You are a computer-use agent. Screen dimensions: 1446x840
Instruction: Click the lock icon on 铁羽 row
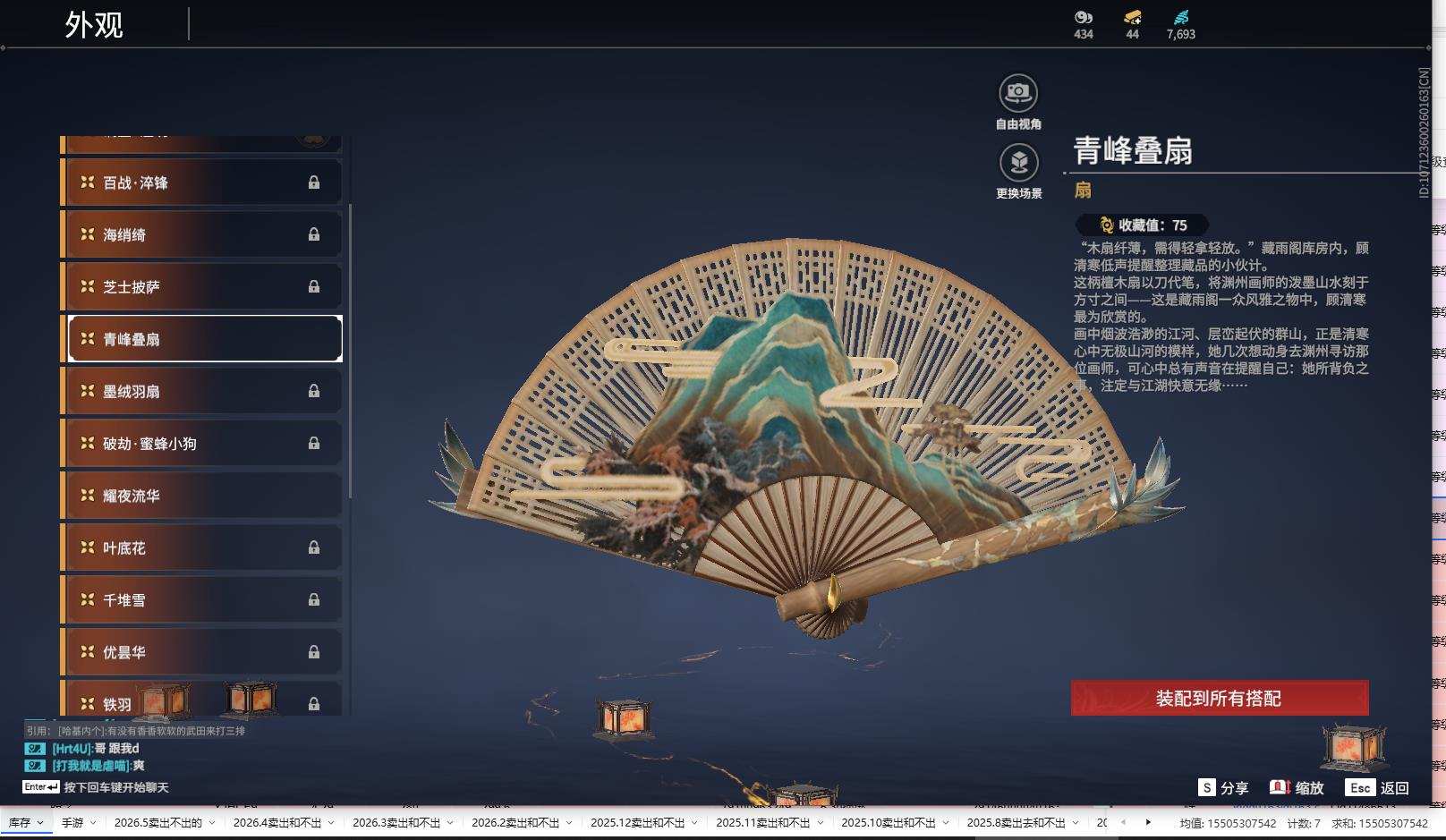coord(314,704)
